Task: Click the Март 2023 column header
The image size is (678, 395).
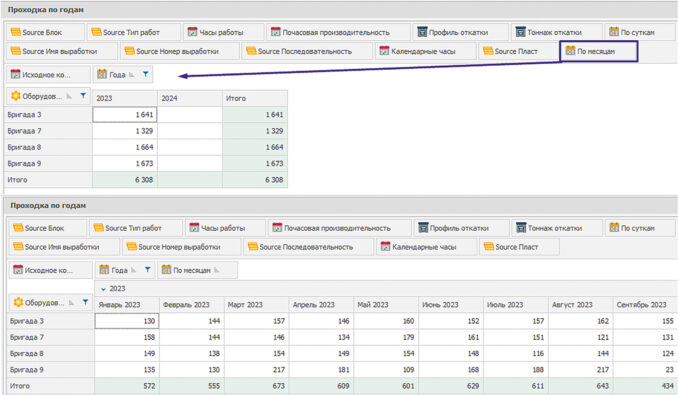Action: (256, 305)
